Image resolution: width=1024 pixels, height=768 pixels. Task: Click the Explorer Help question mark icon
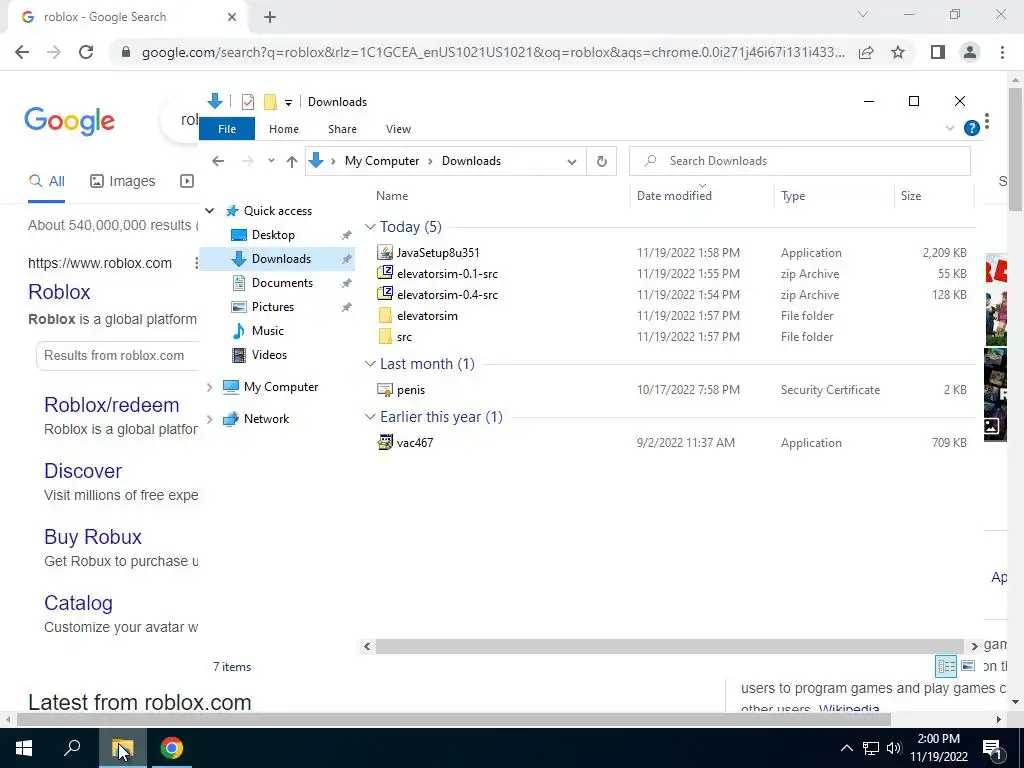971,129
